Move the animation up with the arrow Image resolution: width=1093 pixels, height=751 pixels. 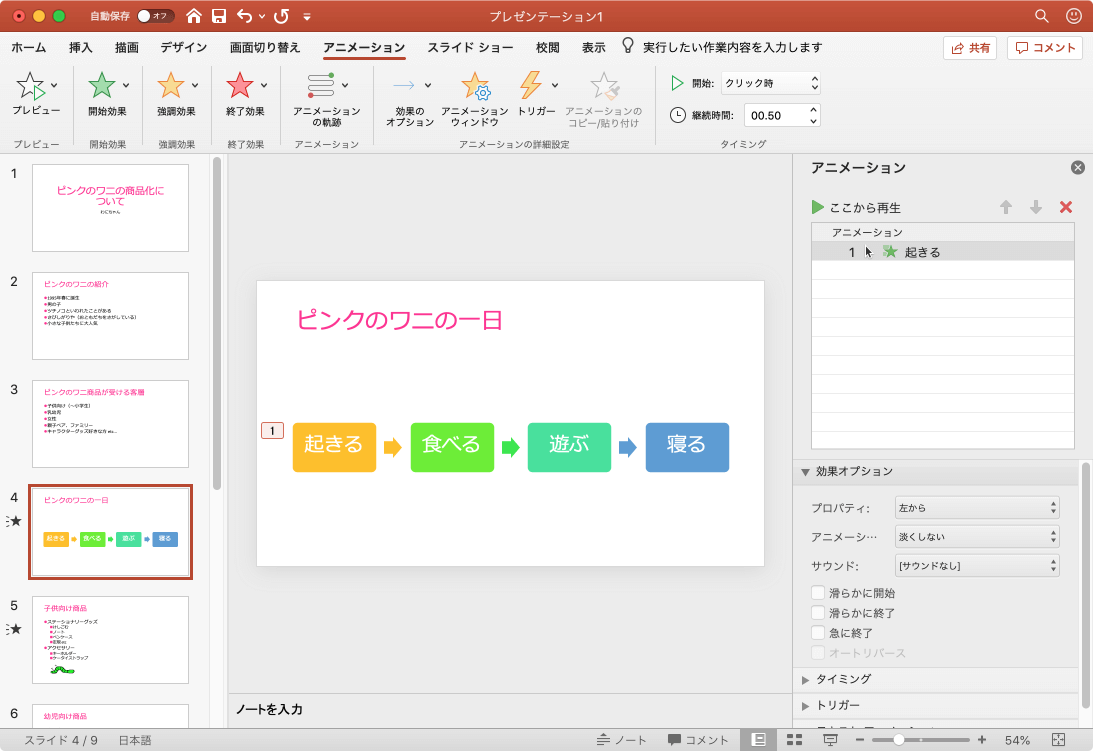point(1006,207)
